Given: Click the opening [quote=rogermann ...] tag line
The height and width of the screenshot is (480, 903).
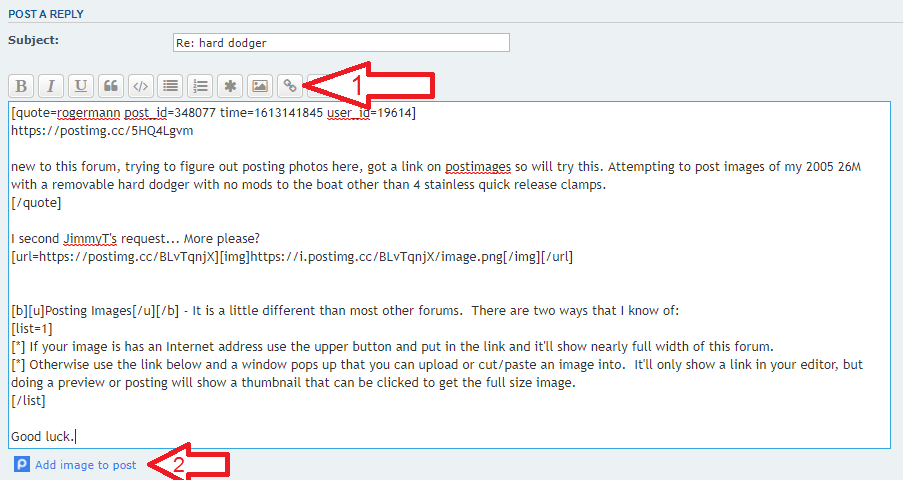Looking at the screenshot, I should 213,113.
